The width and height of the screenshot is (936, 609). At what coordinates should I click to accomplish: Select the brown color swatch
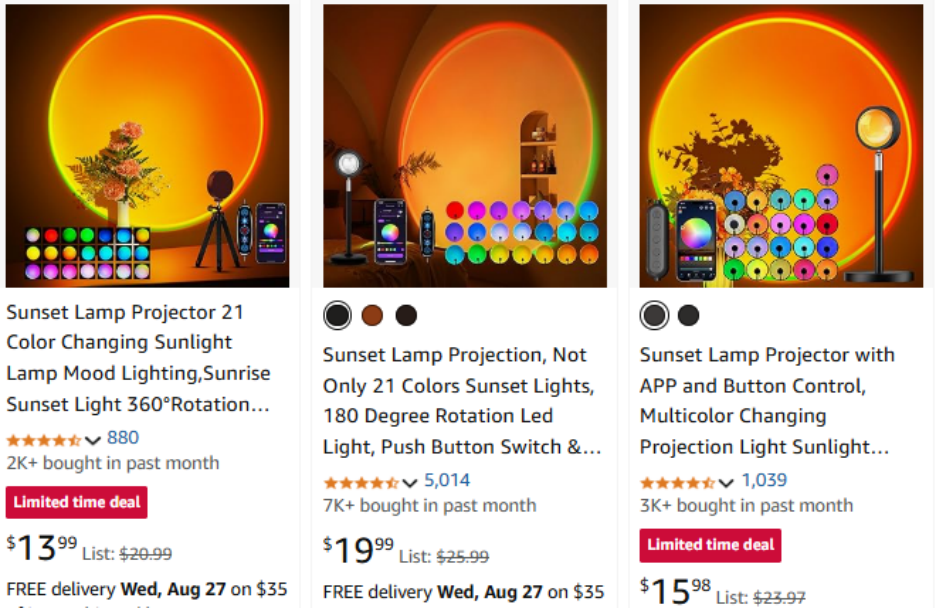[372, 315]
